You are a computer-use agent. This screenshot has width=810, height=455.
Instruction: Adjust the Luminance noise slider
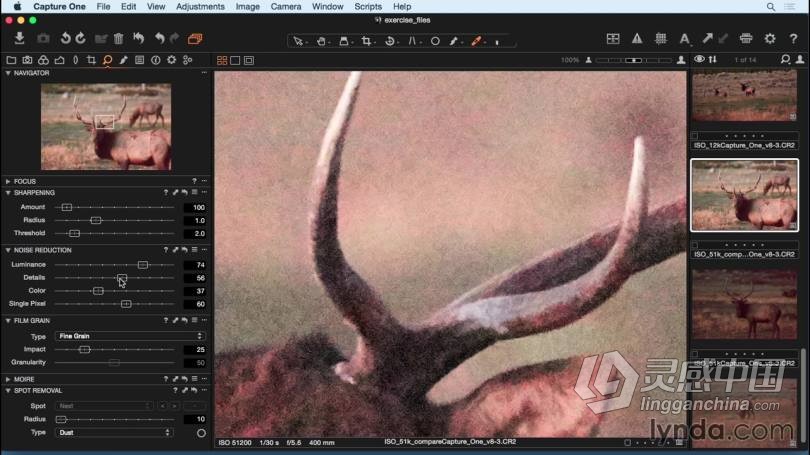click(x=143, y=265)
